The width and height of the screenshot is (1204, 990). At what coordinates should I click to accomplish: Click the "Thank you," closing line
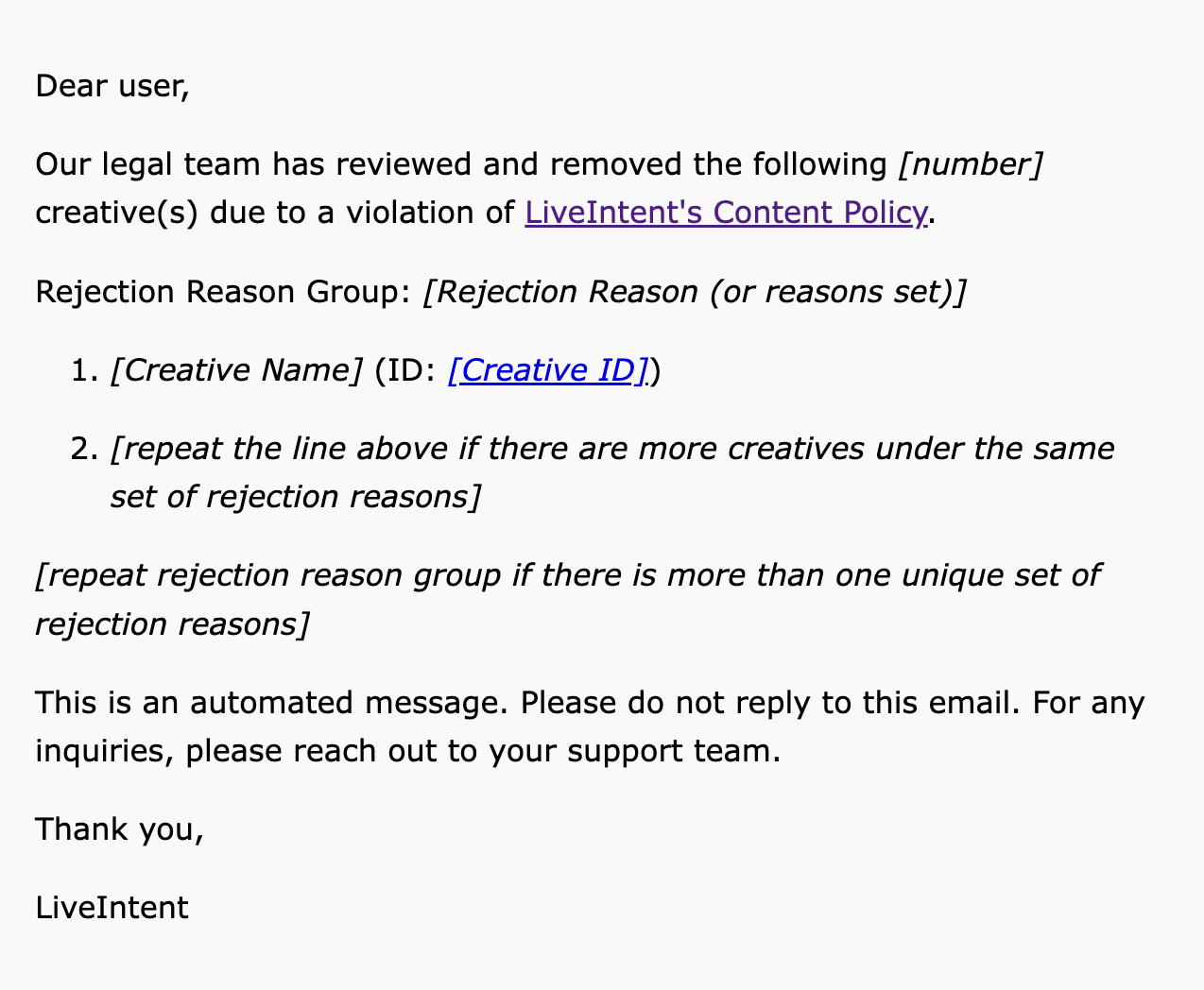coord(119,829)
